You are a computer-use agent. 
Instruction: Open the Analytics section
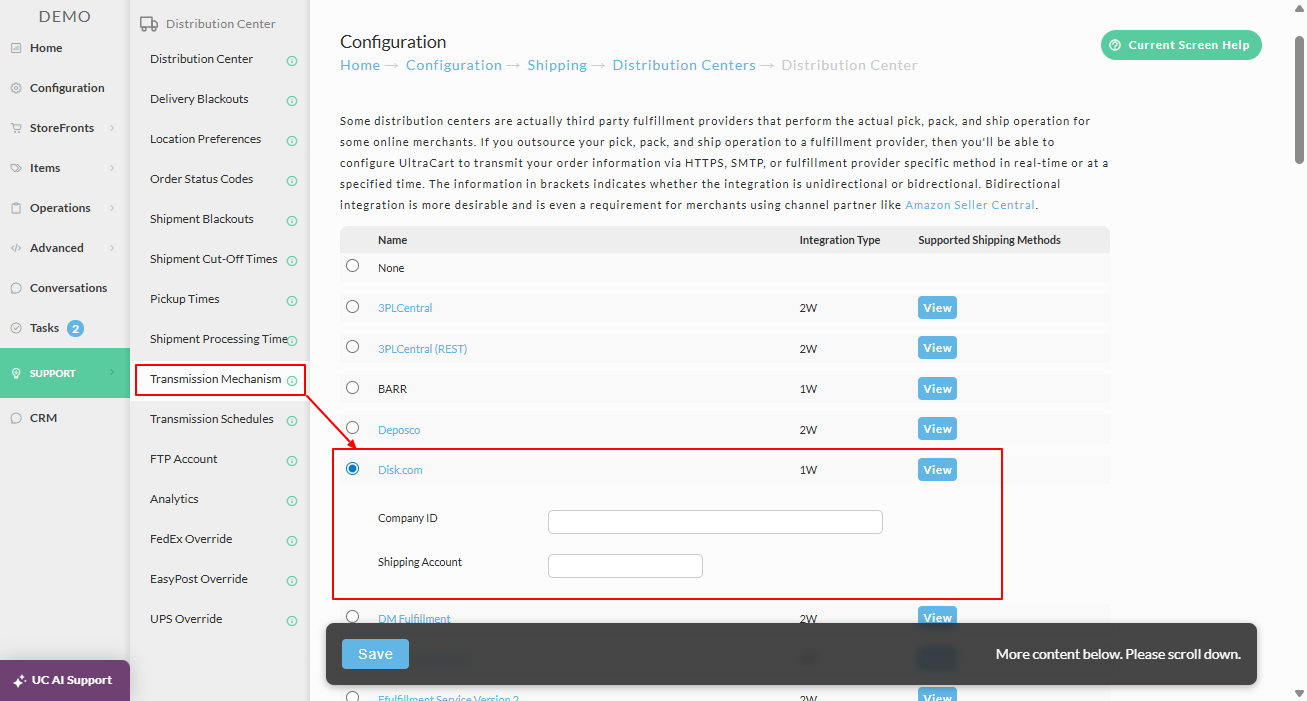point(174,499)
